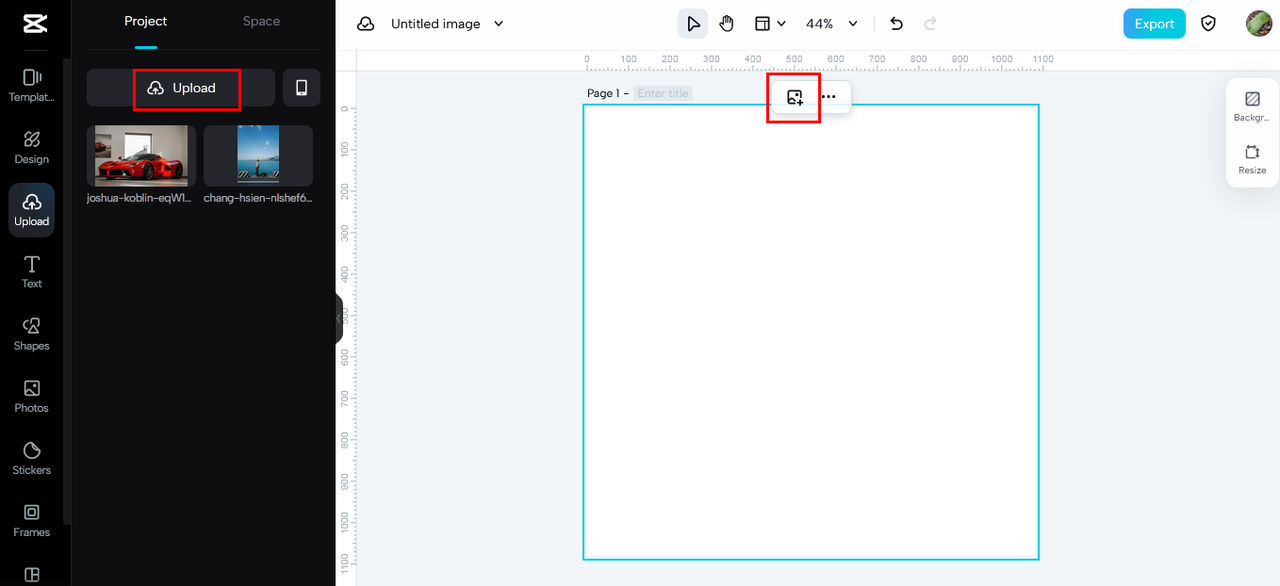Click the joshua-koblin file name label
Image resolution: width=1280 pixels, height=586 pixels.
tap(141, 198)
